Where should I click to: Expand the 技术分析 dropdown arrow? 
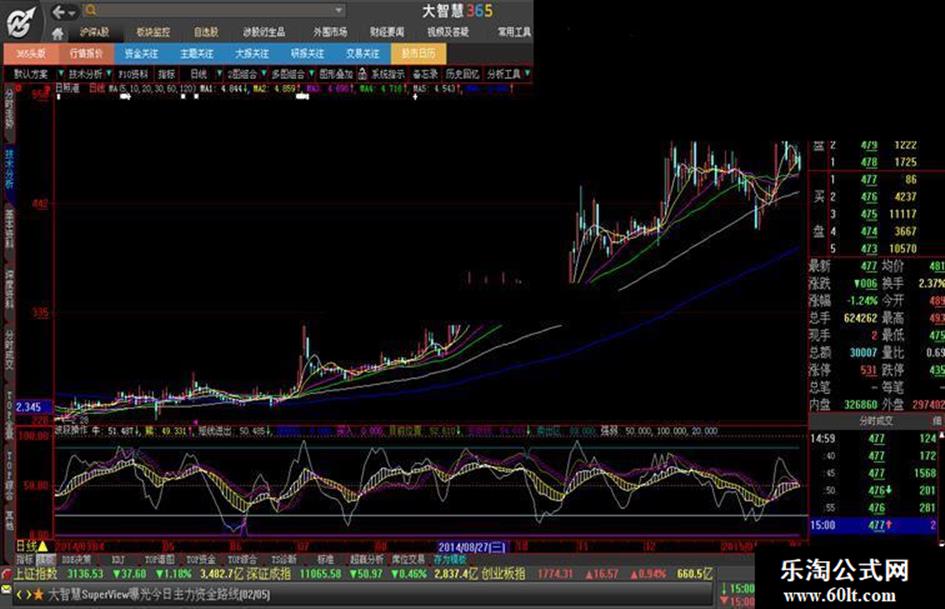point(109,74)
